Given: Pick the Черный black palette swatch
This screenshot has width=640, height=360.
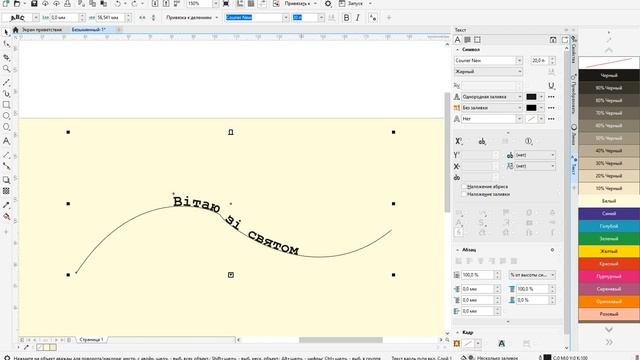Looking at the screenshot, I should (x=609, y=75).
